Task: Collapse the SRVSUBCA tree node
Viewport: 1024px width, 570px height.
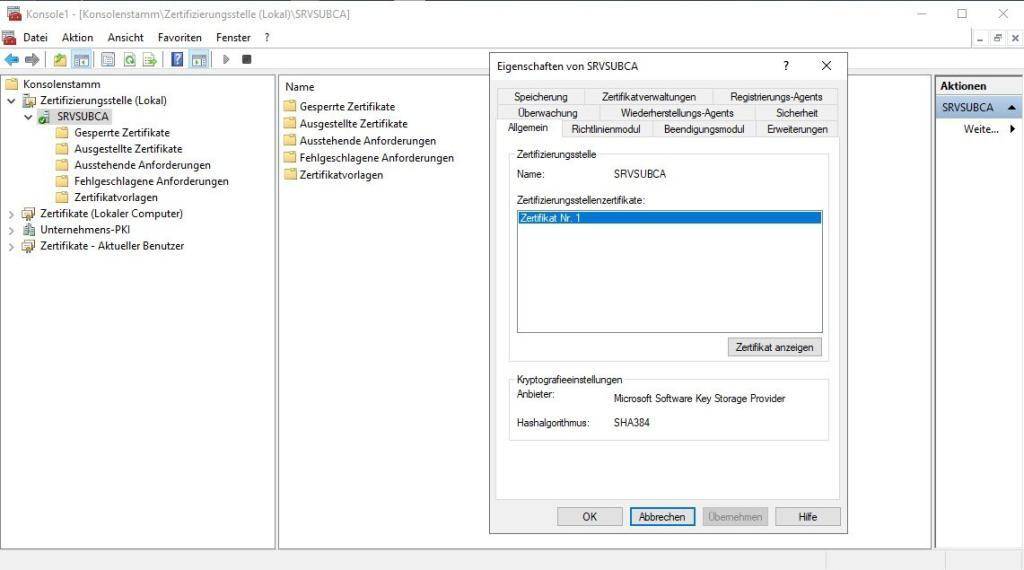Action: pos(28,117)
